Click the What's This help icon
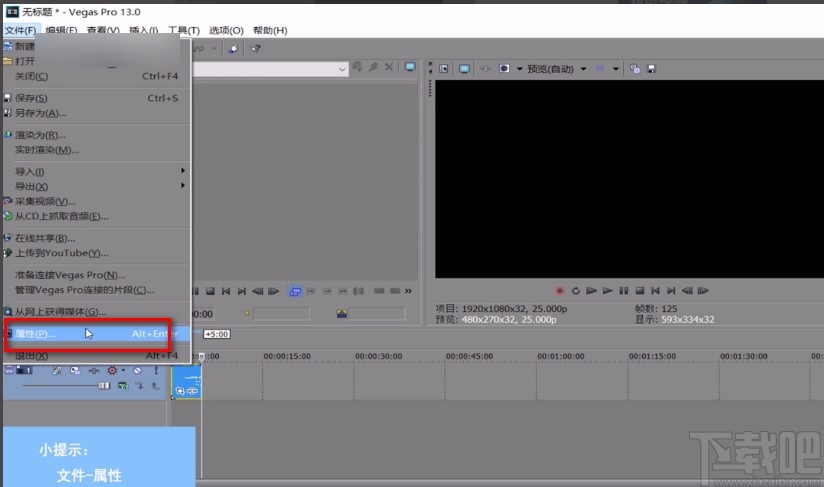Screen dimensions: 824x487 point(255,49)
